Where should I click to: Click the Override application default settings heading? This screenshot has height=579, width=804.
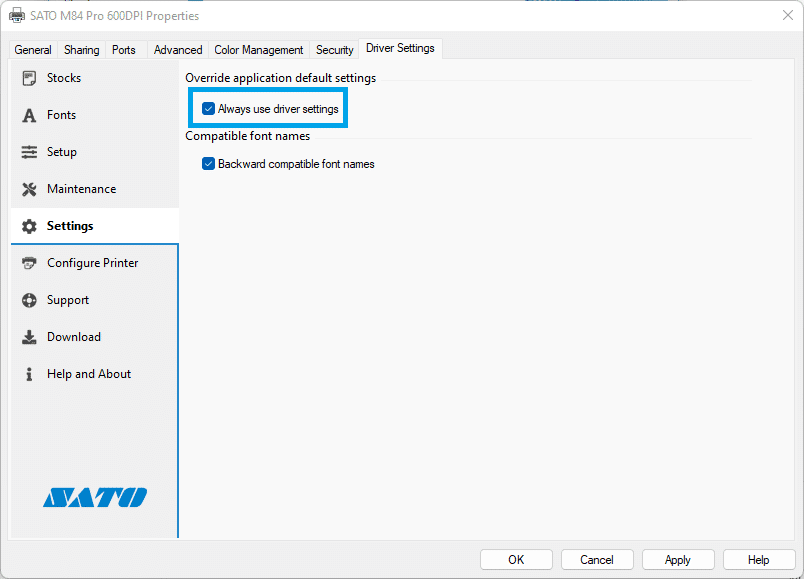[280, 78]
